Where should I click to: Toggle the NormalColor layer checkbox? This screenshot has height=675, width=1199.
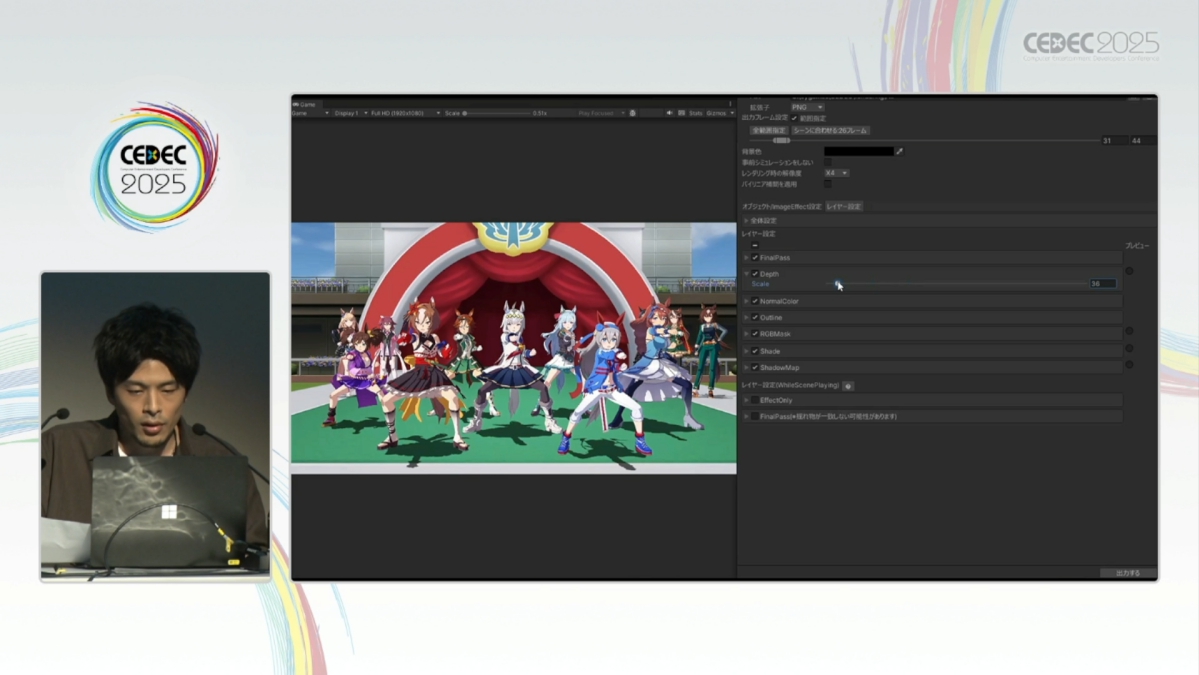click(755, 301)
